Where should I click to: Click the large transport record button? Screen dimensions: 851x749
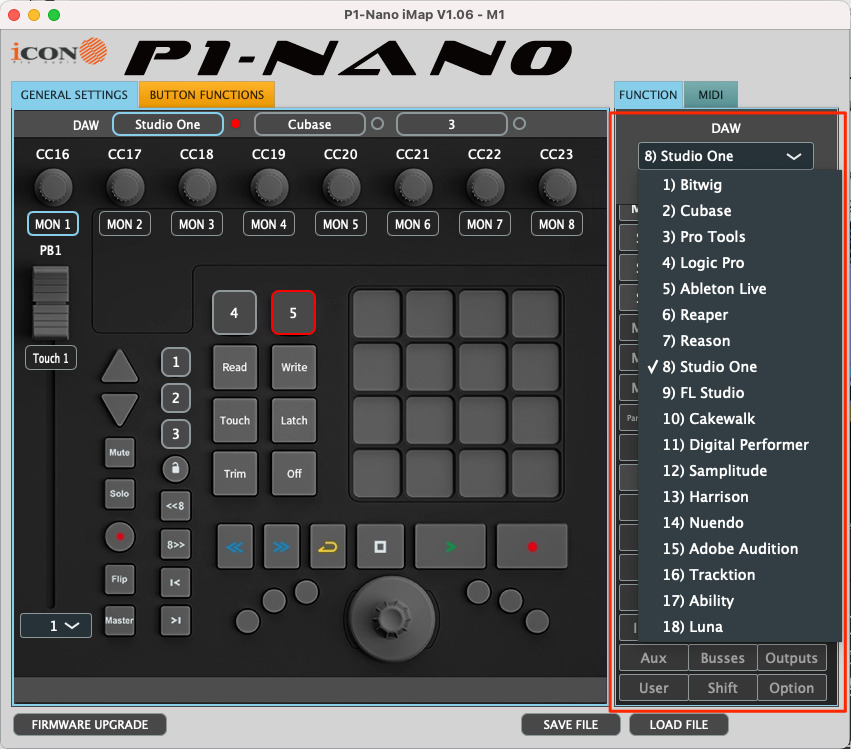coord(532,547)
